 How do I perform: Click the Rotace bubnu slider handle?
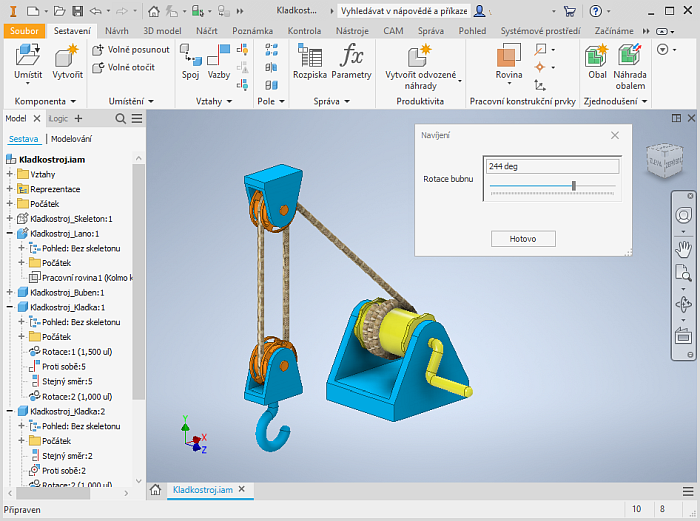573,185
